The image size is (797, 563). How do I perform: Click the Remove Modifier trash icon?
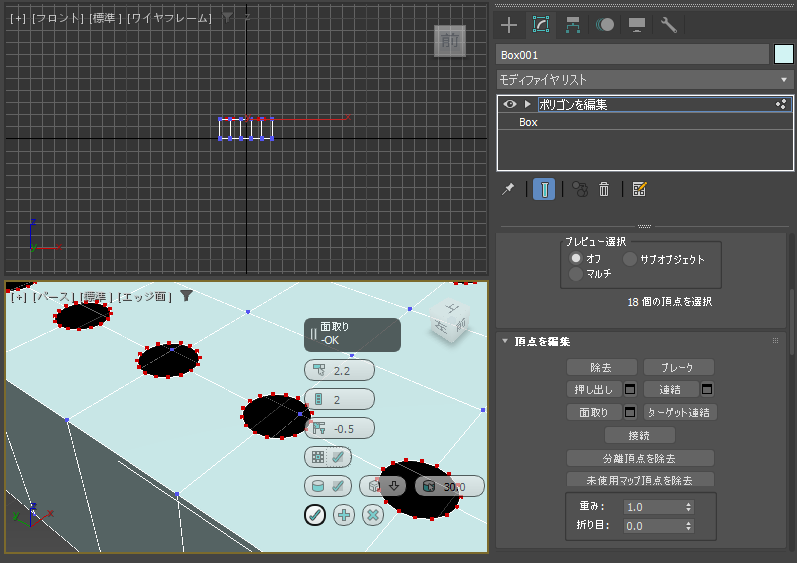tap(604, 190)
